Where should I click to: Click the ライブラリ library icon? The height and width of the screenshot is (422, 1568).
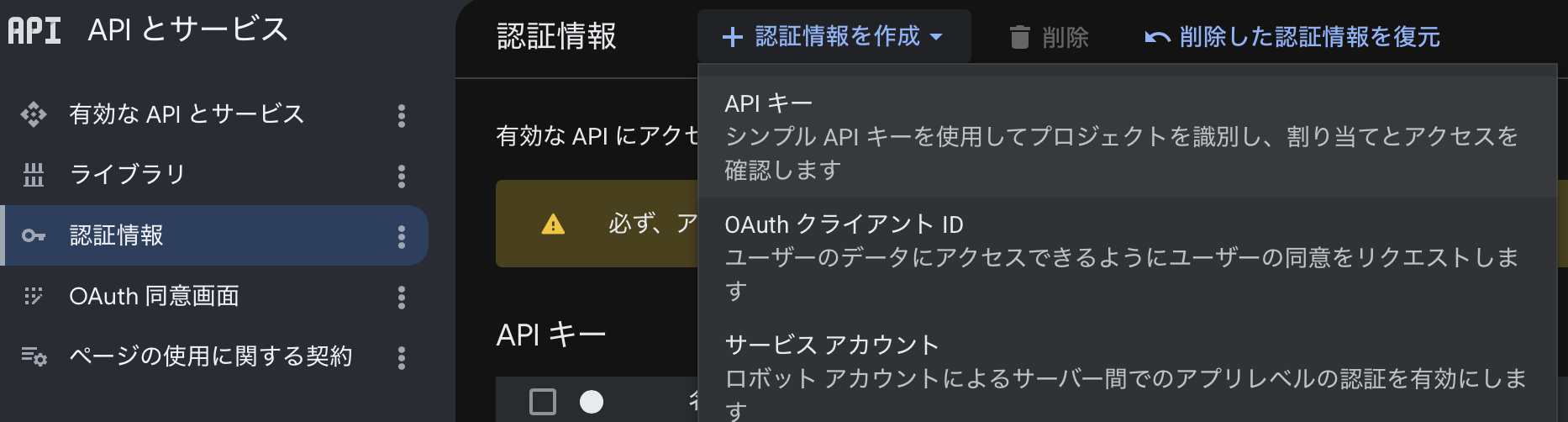pos(34,175)
